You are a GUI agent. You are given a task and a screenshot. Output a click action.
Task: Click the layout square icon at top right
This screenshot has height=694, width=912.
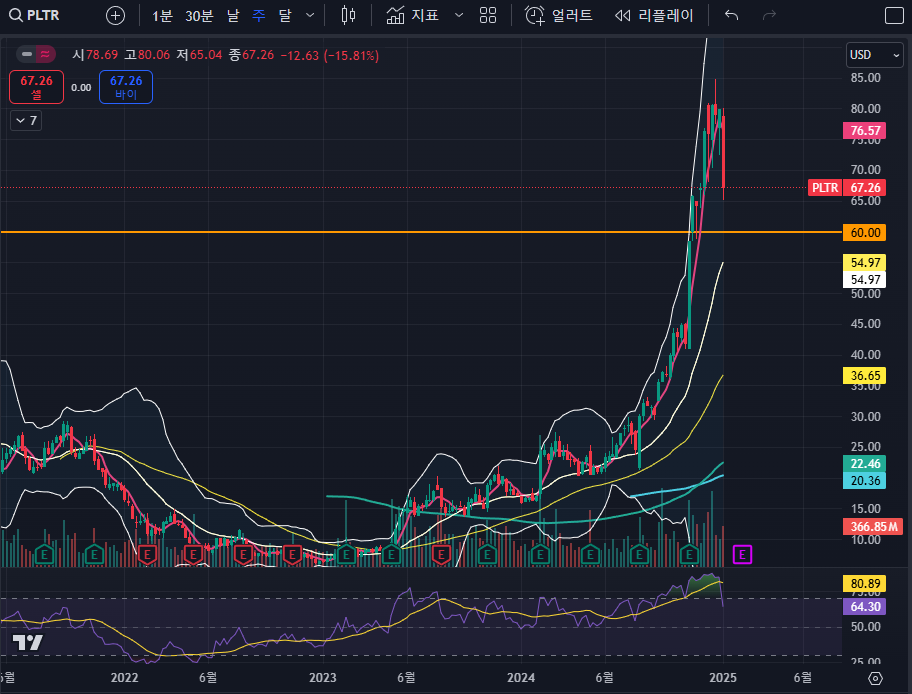click(x=893, y=15)
